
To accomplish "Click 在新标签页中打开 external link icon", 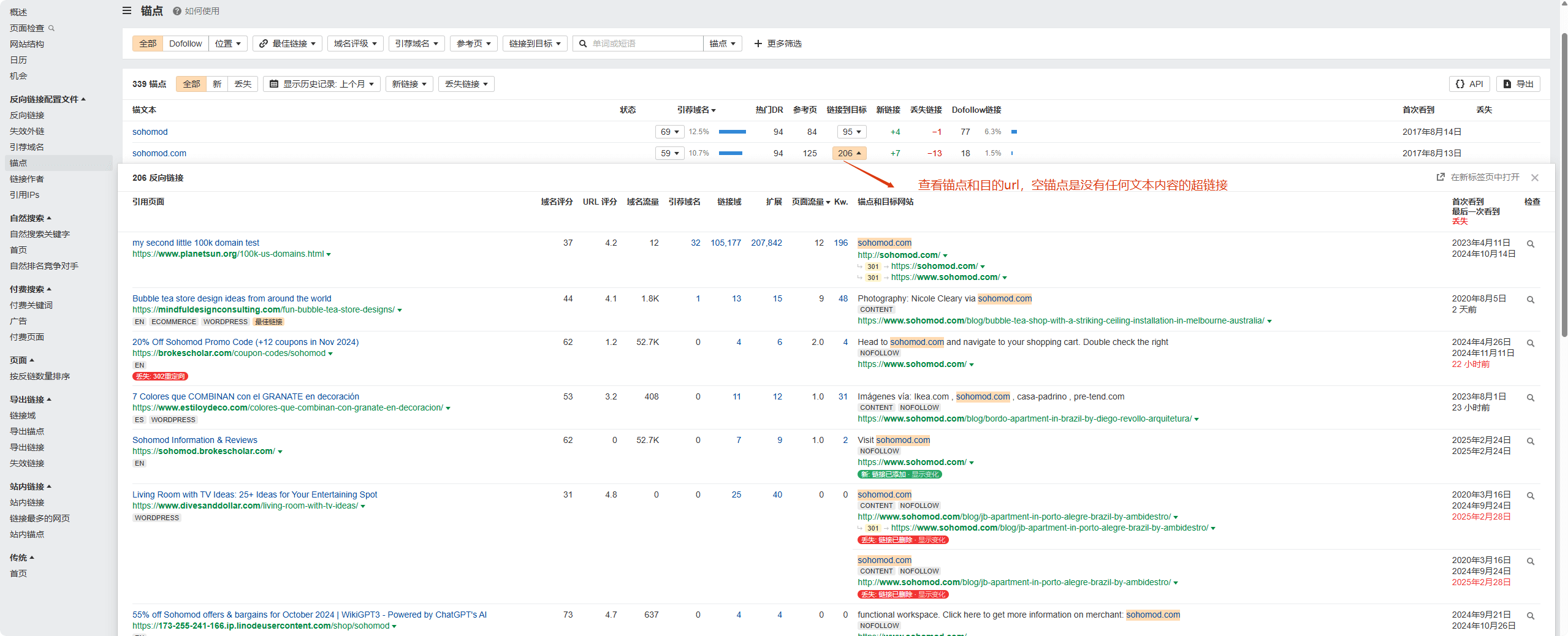I will [x=1441, y=177].
